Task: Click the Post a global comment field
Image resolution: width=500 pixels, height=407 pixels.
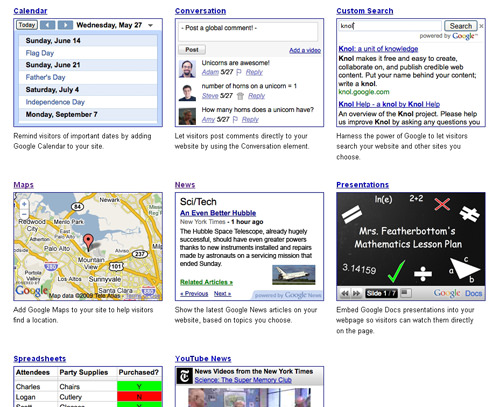Action: pyautogui.click(x=248, y=31)
